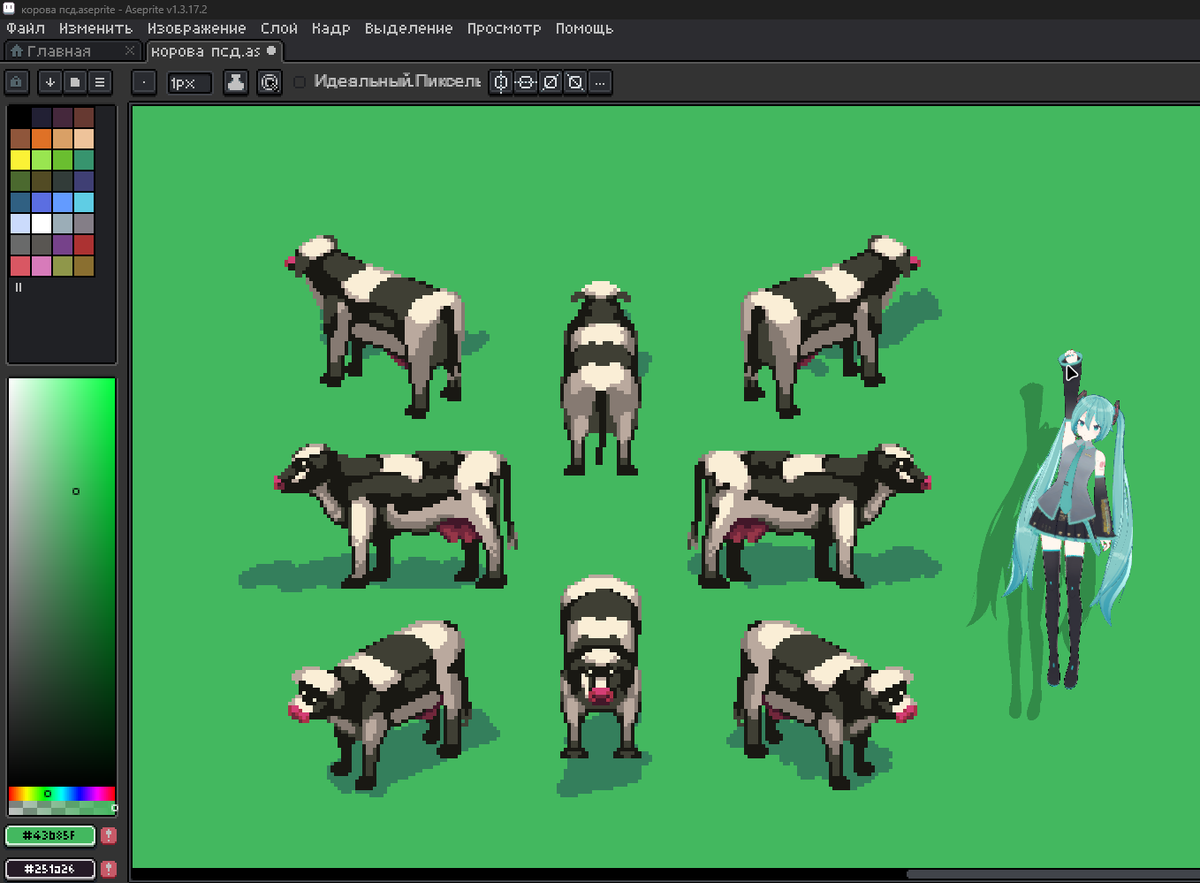Enable the Идеальный.Пиксель checkbox
This screenshot has width=1200, height=883.
tap(300, 82)
